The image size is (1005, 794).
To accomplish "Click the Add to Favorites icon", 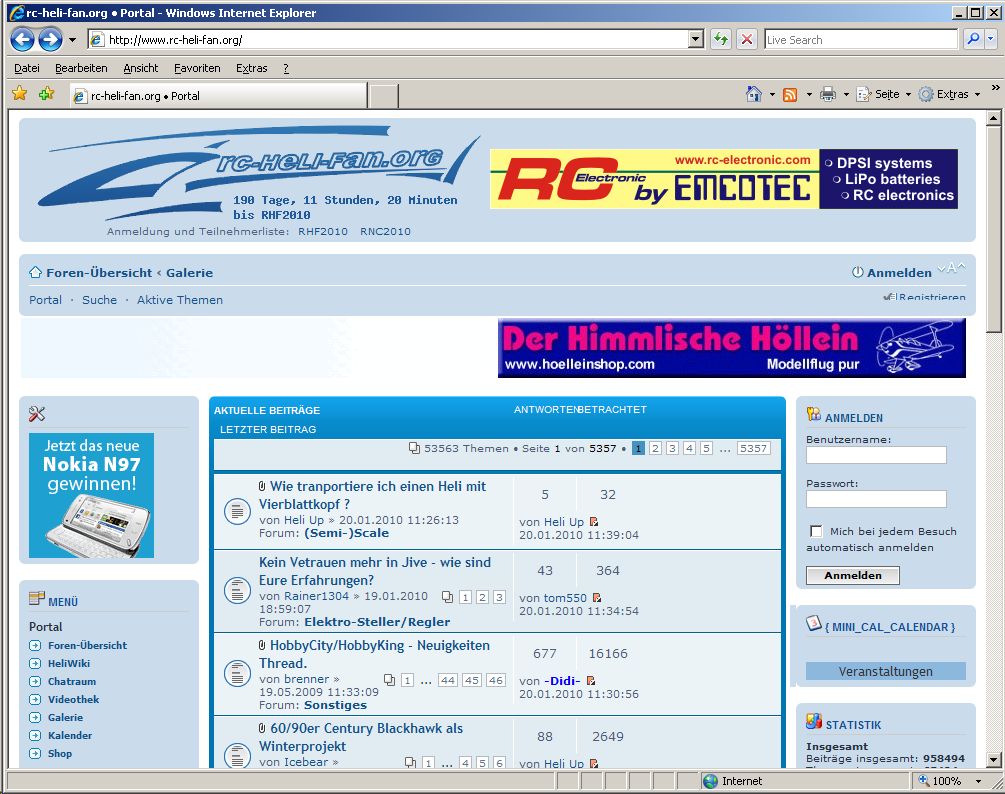I will (x=46, y=94).
